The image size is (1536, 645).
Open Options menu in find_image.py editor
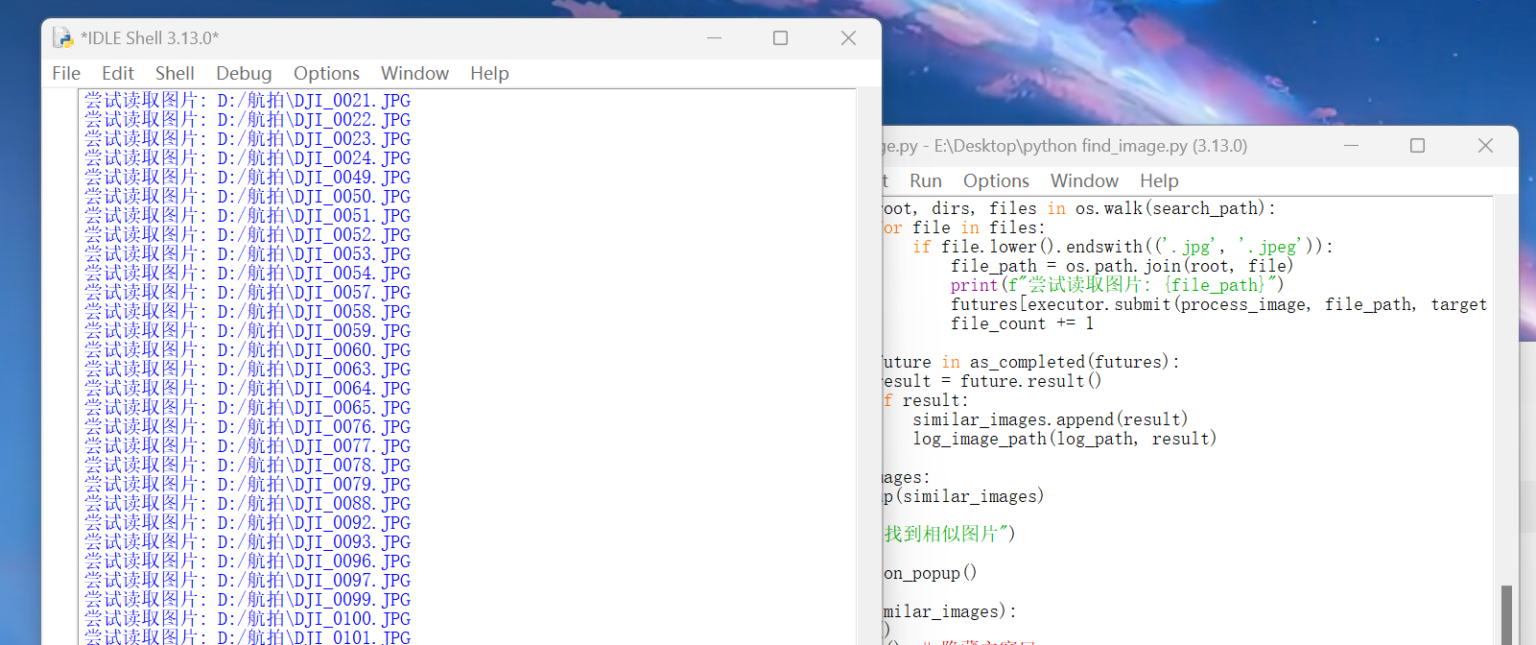point(996,181)
